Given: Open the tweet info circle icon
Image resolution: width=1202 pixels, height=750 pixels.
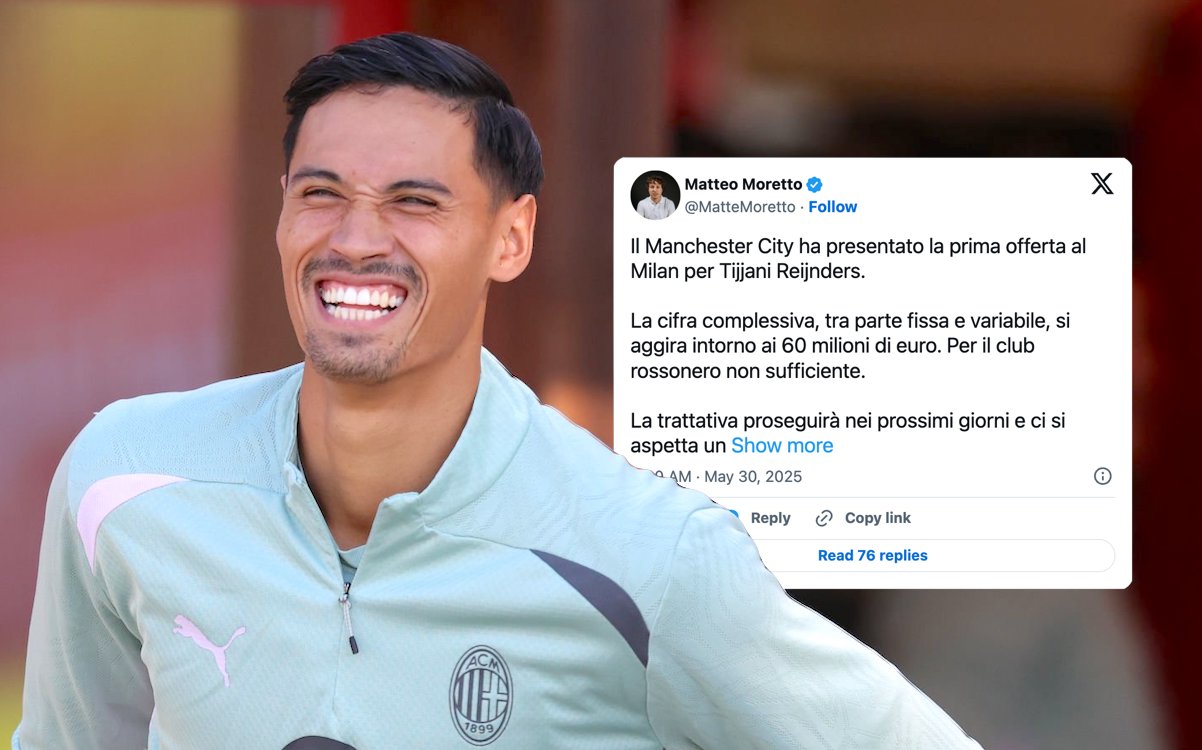Looking at the screenshot, I should 1102,476.
